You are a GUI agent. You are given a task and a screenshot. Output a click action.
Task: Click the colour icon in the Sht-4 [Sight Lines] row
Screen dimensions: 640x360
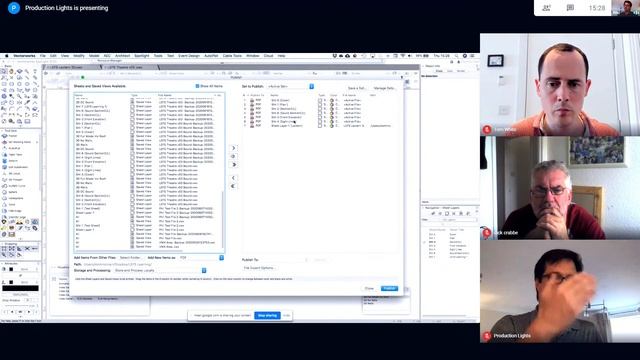332,122
